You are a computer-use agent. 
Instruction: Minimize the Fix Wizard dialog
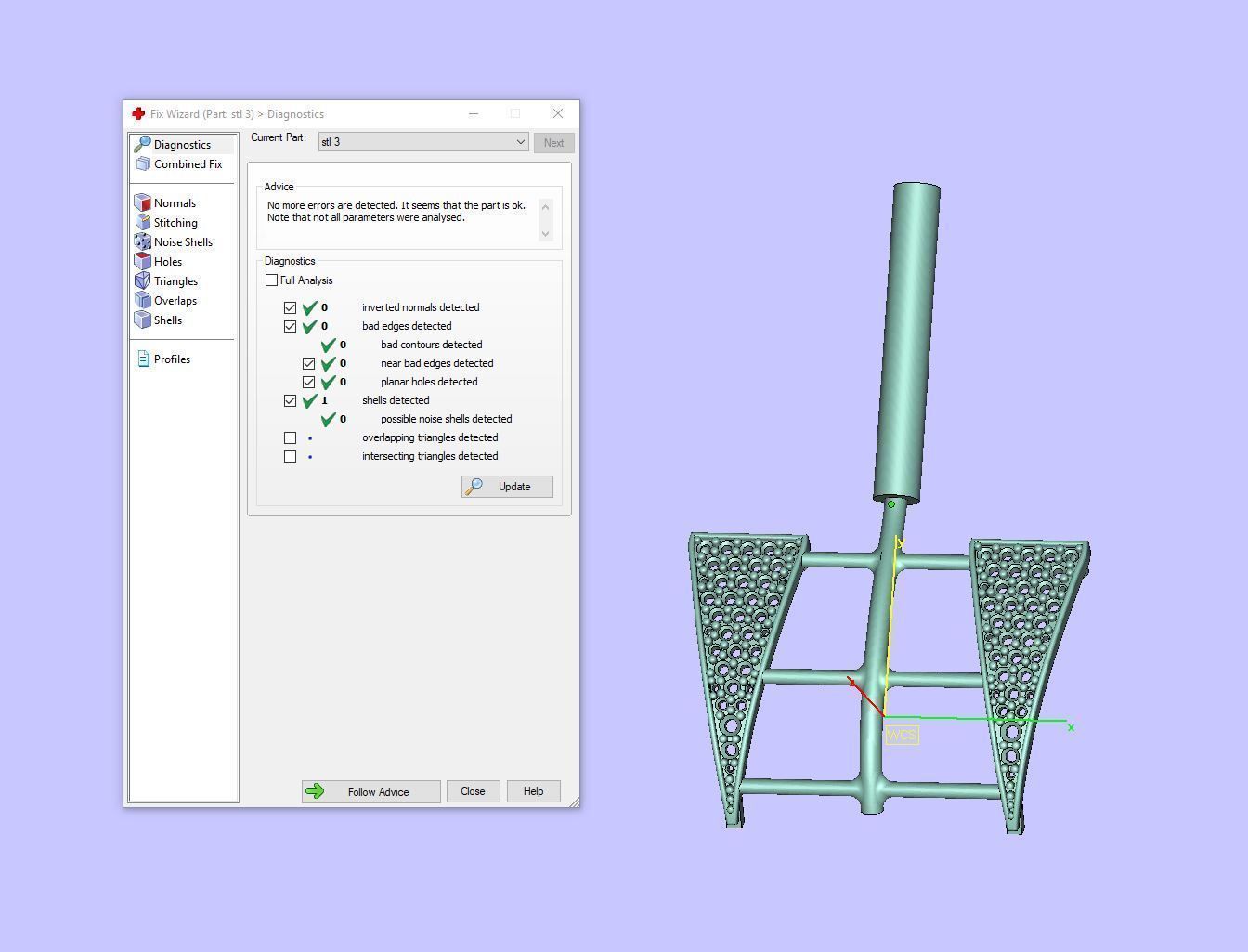click(474, 113)
